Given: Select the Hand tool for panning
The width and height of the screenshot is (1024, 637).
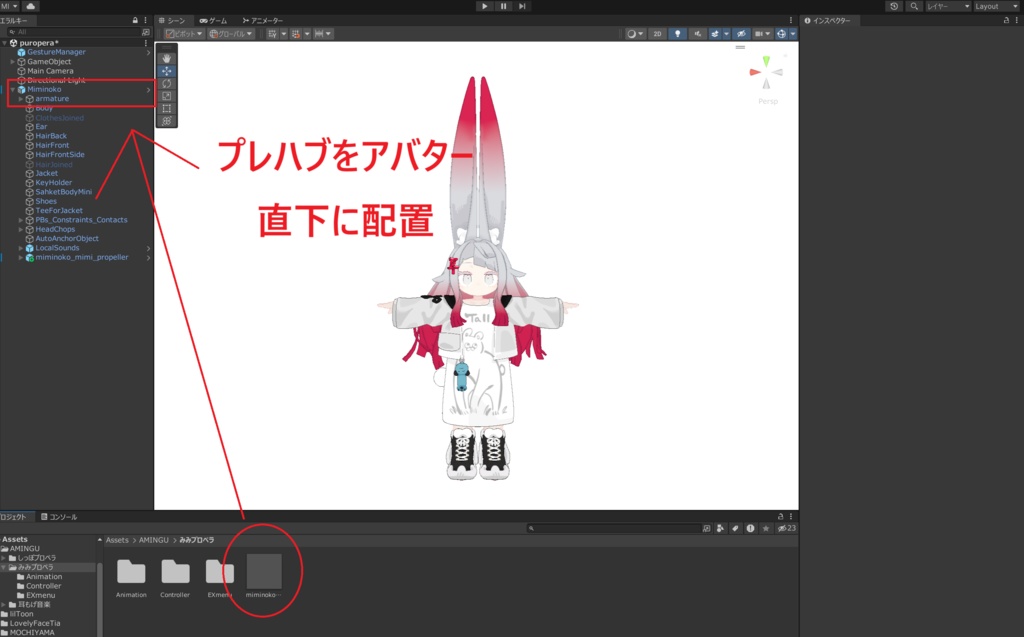Looking at the screenshot, I should click(x=167, y=58).
